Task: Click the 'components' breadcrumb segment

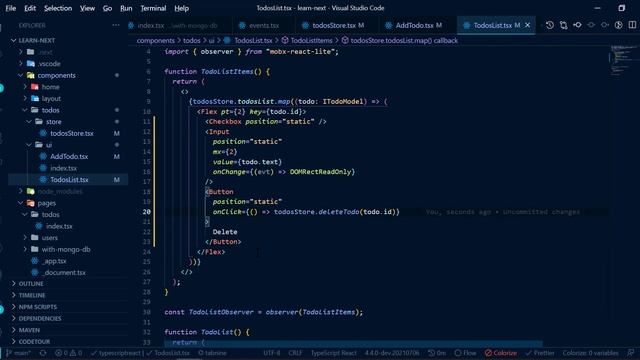Action: (x=156, y=40)
